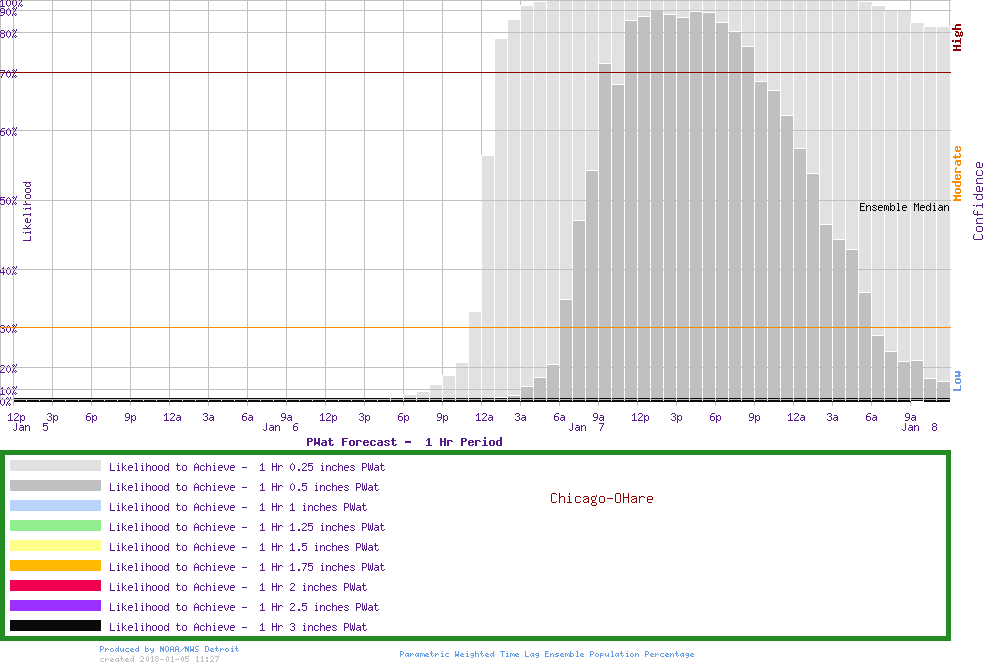Click the yellow 1.5 inches PWat swatch
This screenshot has width=1000, height=670.
click(x=55, y=546)
